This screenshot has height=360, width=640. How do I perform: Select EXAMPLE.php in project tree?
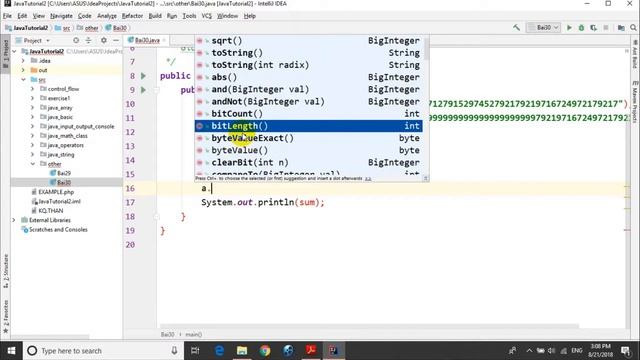point(56,192)
